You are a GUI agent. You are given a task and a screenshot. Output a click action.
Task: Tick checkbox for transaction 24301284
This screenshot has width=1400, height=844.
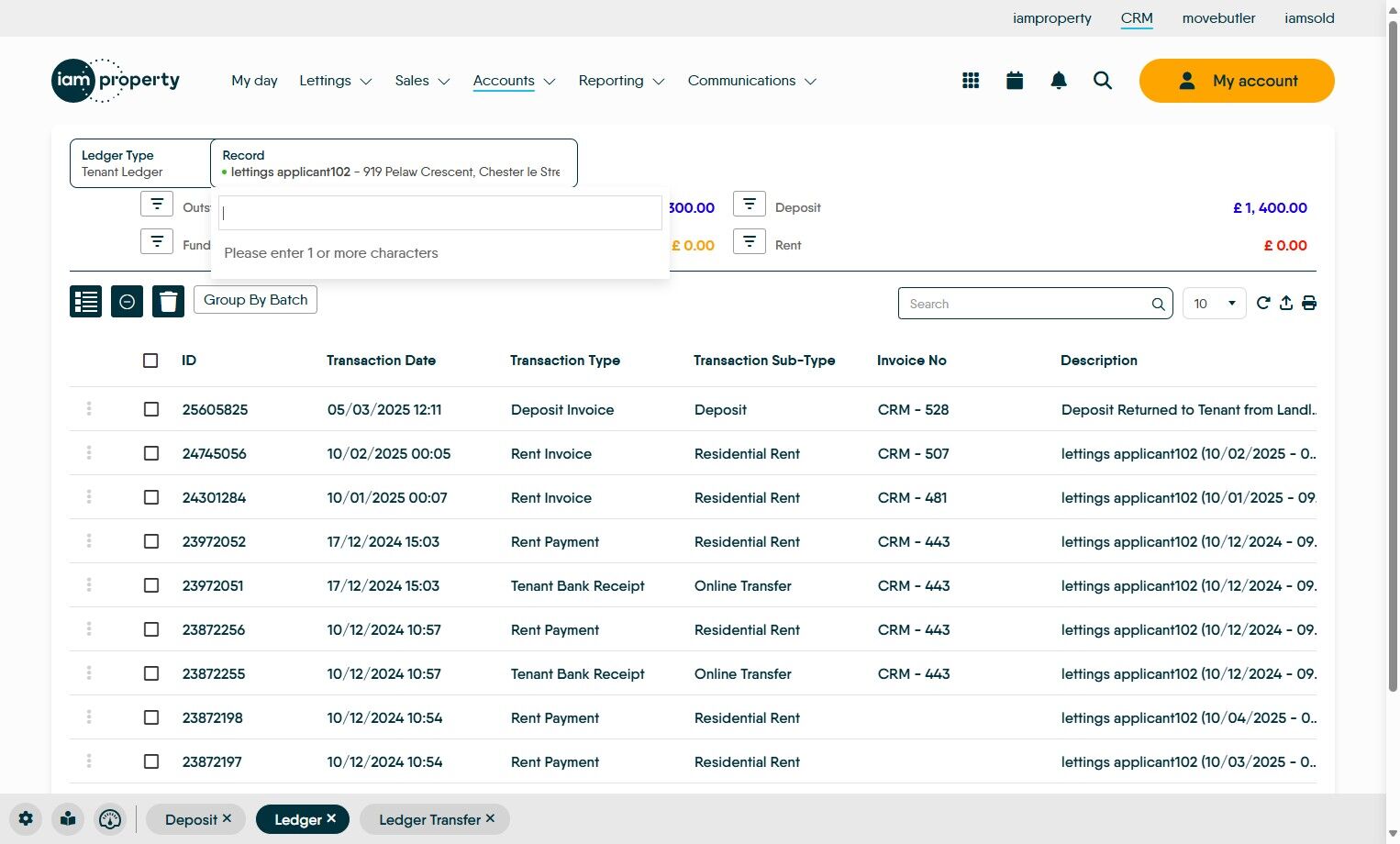tap(151, 497)
